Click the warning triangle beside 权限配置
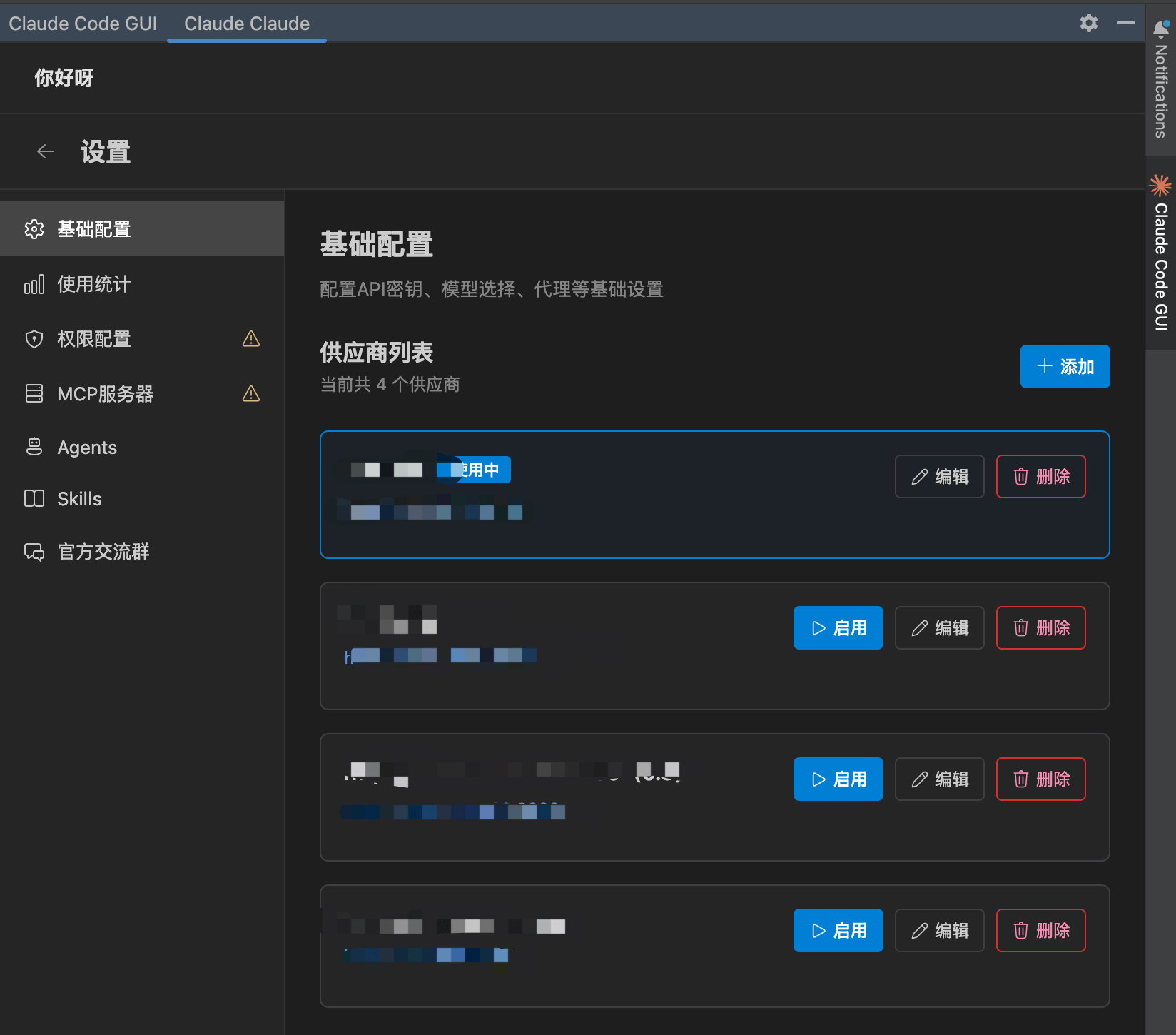Screen dimensions: 1176x1035 tap(251, 339)
